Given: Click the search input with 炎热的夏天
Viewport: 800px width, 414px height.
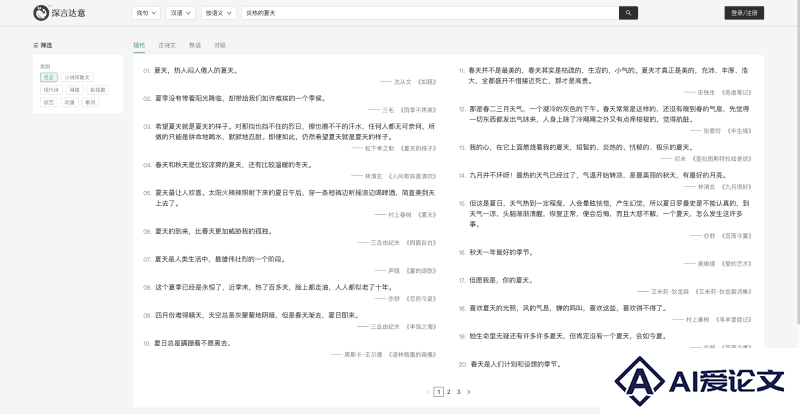Looking at the screenshot, I should click(430, 13).
